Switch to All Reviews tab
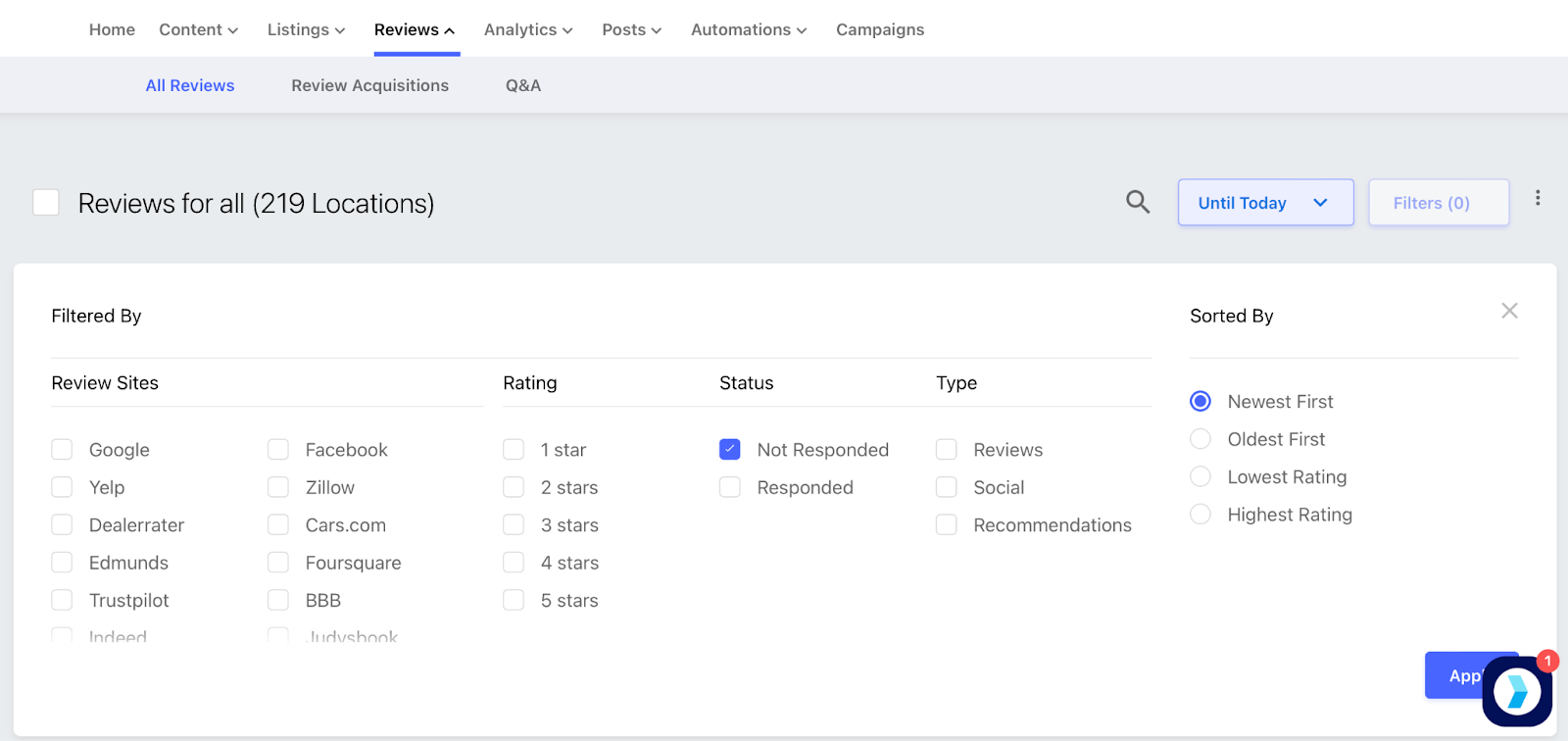This screenshot has height=741, width=1568. click(x=190, y=85)
